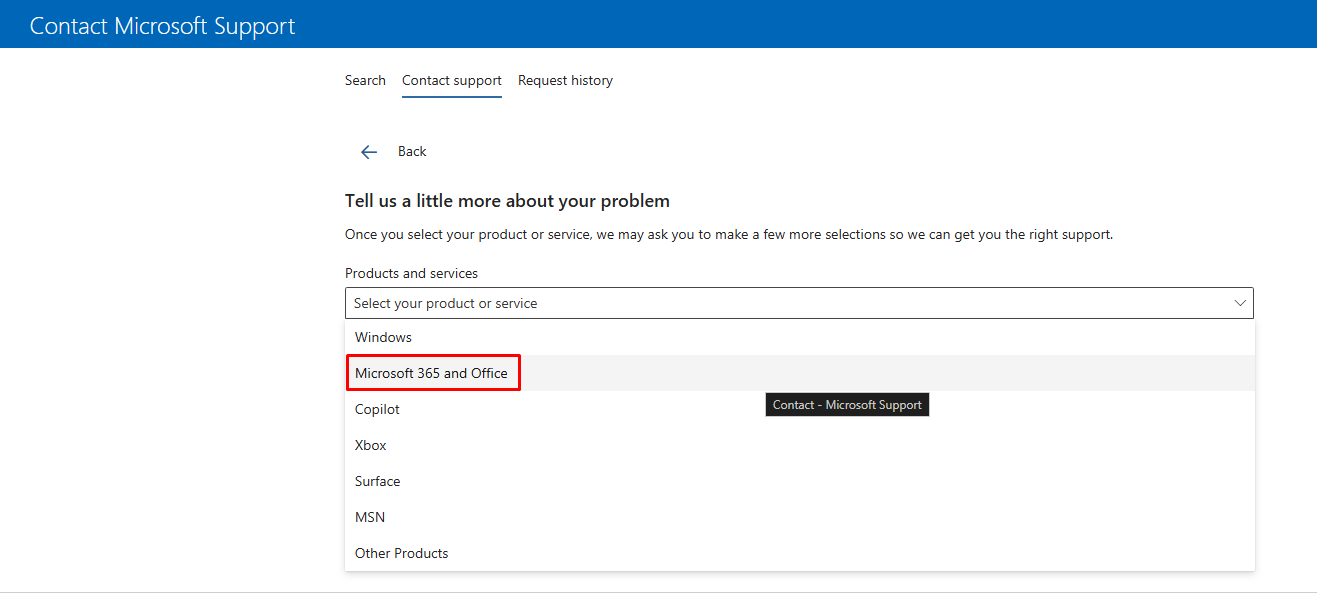Click the Contact Microsoft Support header title
This screenshot has width=1317, height=594.
(163, 26)
